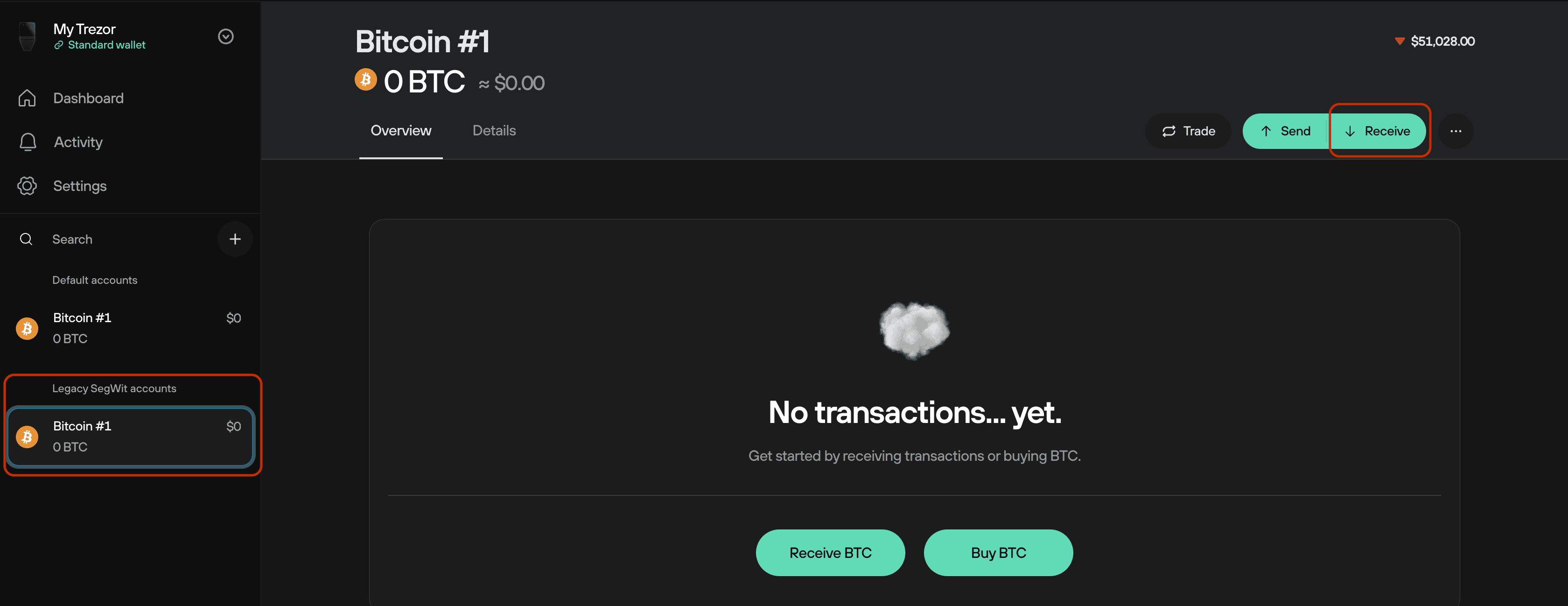Expand the My Trezor wallet switcher chevron
Image resolution: width=1568 pixels, height=606 pixels.
pos(226,36)
